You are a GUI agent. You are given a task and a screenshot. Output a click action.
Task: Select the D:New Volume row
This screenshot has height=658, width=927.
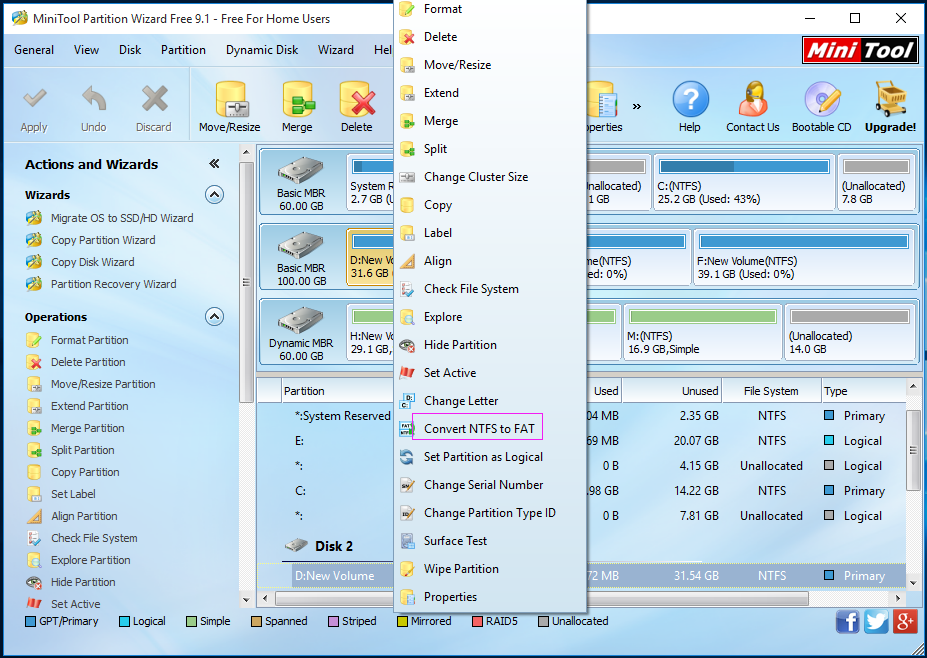coord(581,576)
